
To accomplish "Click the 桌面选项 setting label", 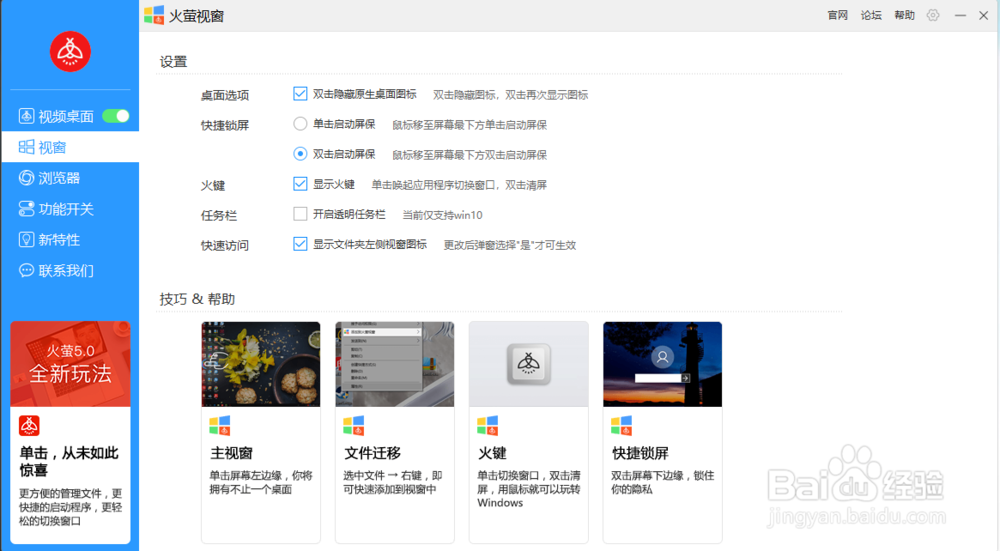I will click(x=224, y=95).
